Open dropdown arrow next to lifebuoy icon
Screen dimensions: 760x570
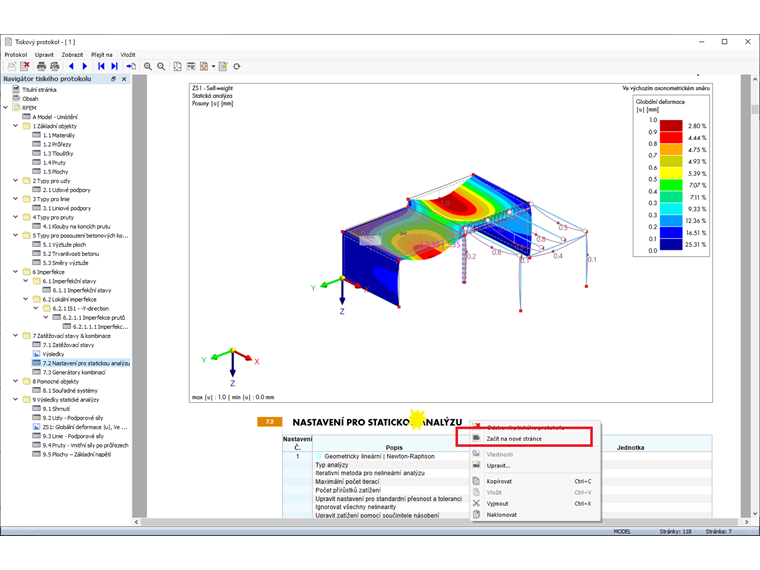coord(213,66)
